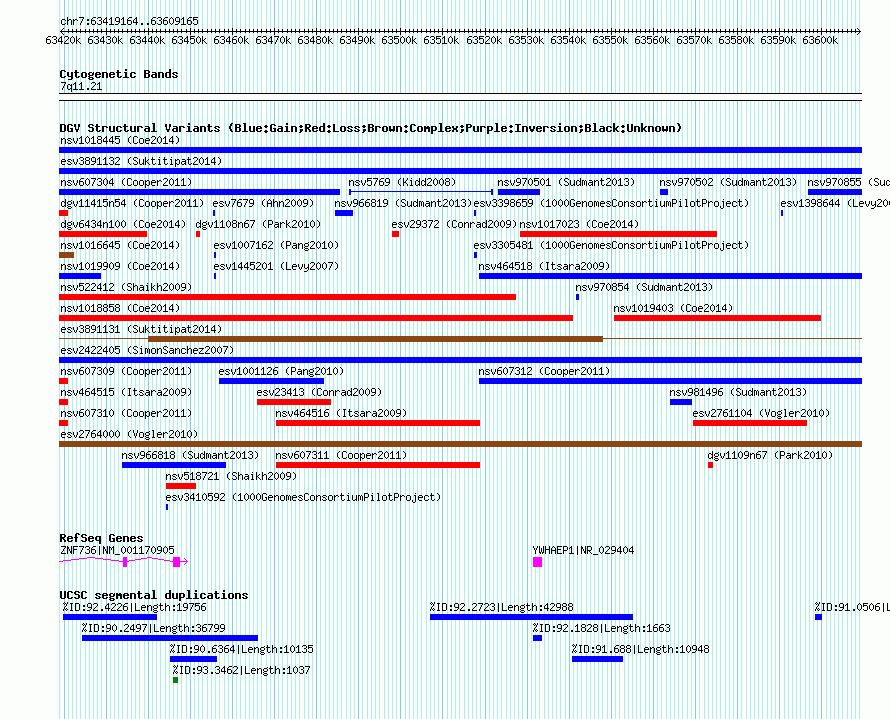Open the nsv1019403 (Coe2014) loss variant
The width and height of the screenshot is (890, 719).
click(717, 318)
